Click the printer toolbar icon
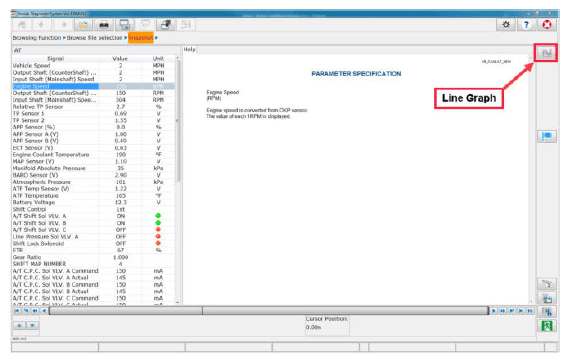Screen dimensions: 569x362 (x=104, y=25)
